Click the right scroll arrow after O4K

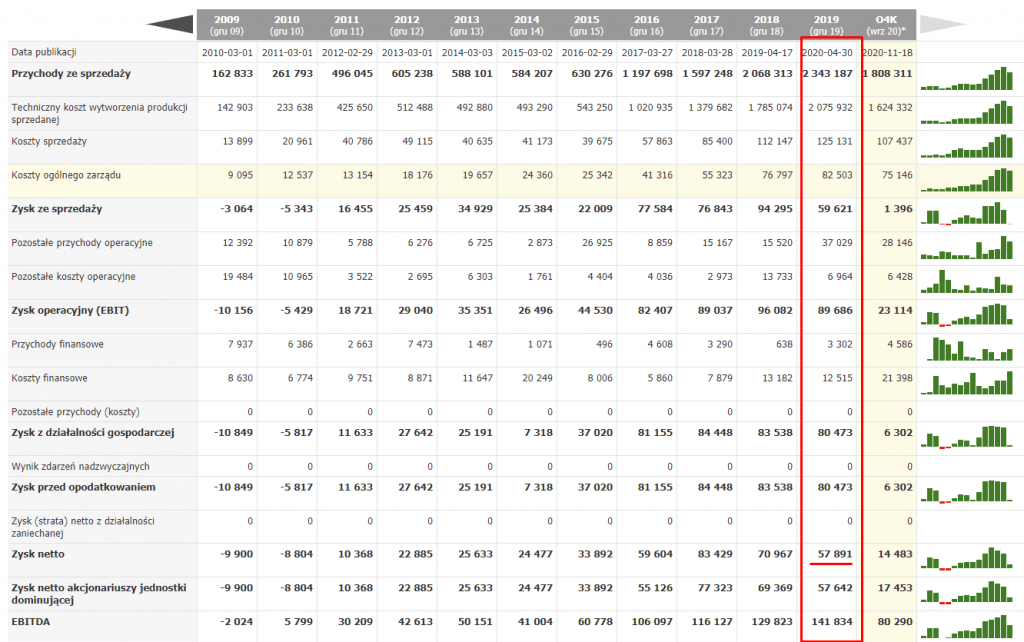point(945,24)
